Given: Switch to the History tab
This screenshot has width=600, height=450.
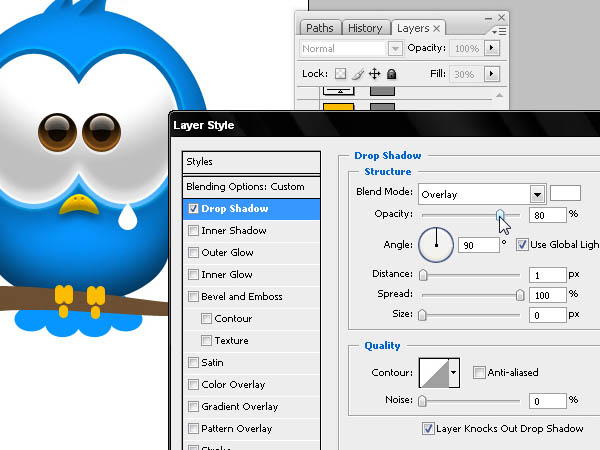Looking at the screenshot, I should [365, 28].
